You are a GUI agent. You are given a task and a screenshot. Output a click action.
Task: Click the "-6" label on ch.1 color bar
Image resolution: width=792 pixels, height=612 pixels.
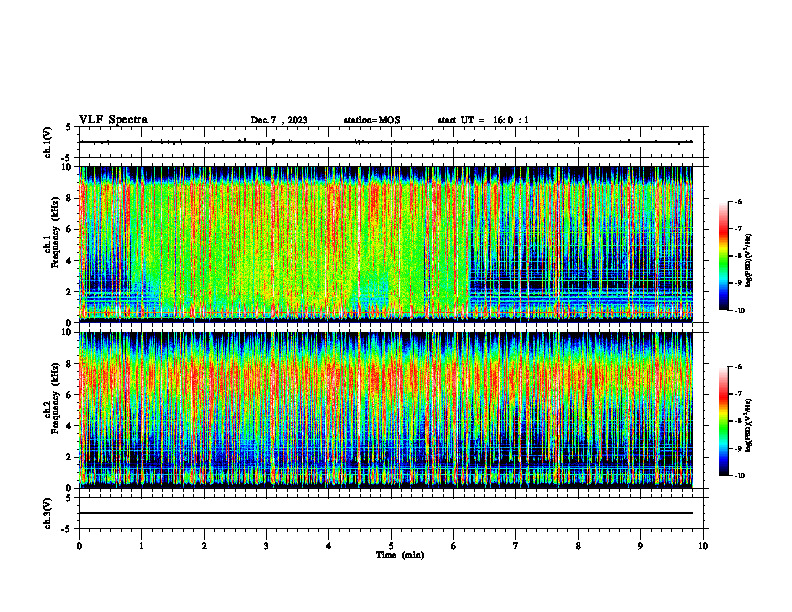point(738,201)
